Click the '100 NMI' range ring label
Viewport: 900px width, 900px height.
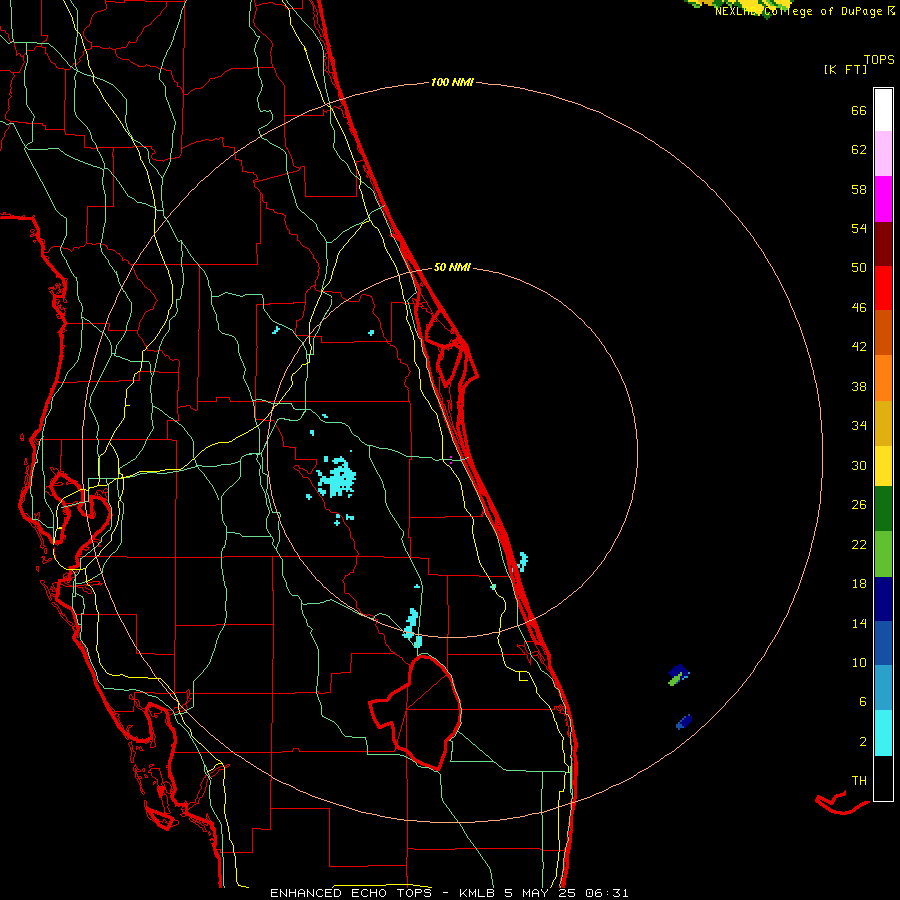(x=452, y=83)
